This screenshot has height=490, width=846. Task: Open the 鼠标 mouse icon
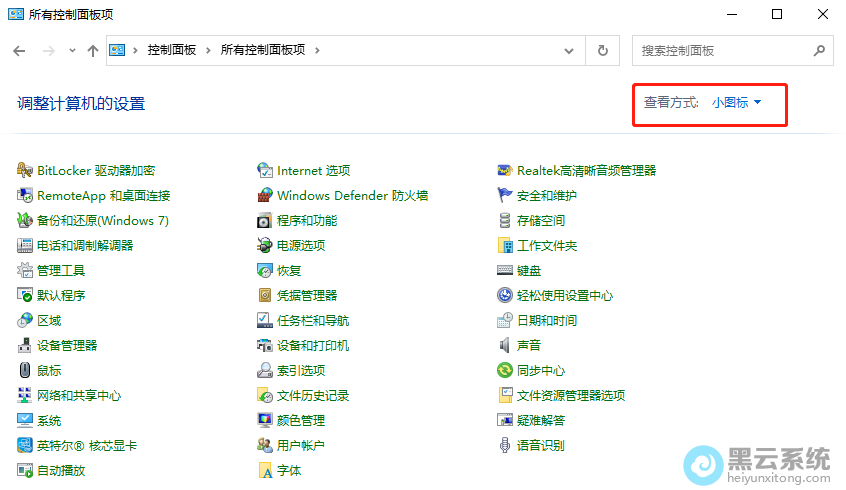tap(24, 370)
